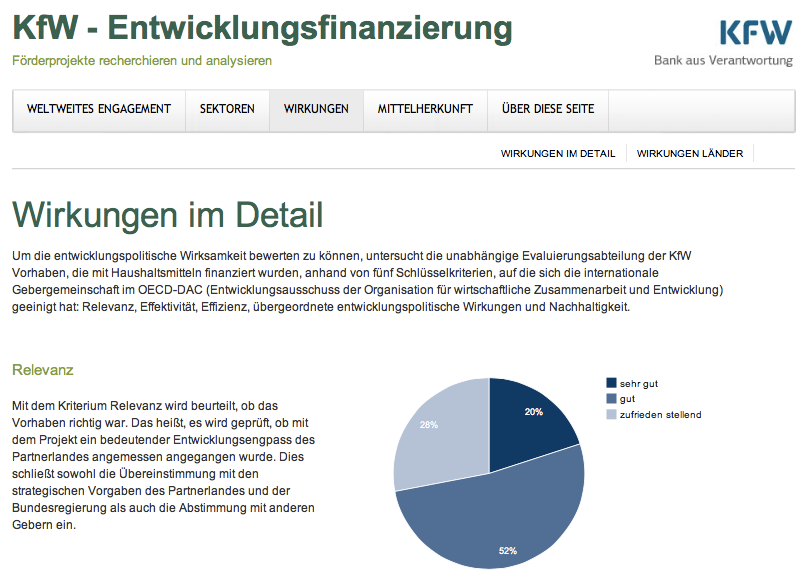The width and height of the screenshot is (806, 572).
Task: Select the Wirkungen navigation tab
Action: click(316, 109)
